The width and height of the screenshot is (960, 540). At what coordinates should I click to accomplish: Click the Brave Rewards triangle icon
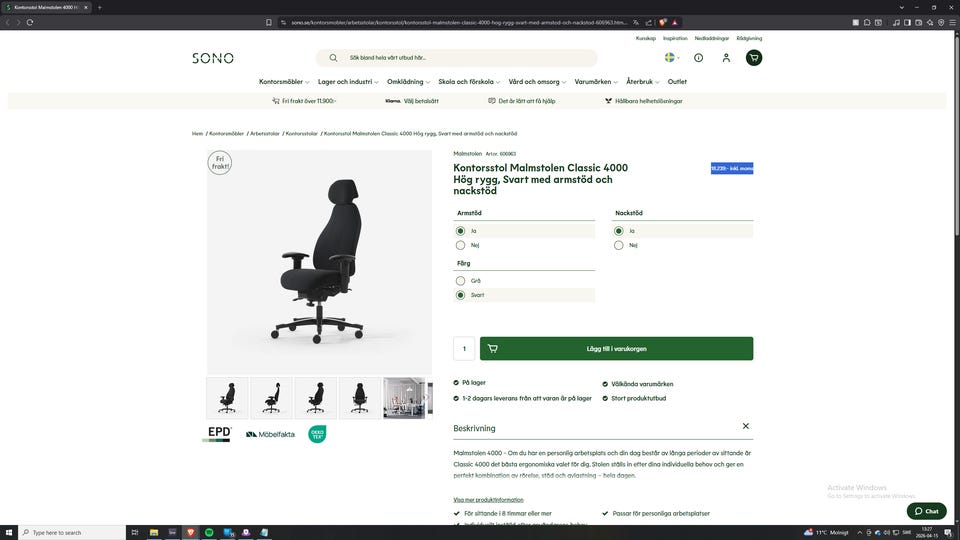click(675, 22)
